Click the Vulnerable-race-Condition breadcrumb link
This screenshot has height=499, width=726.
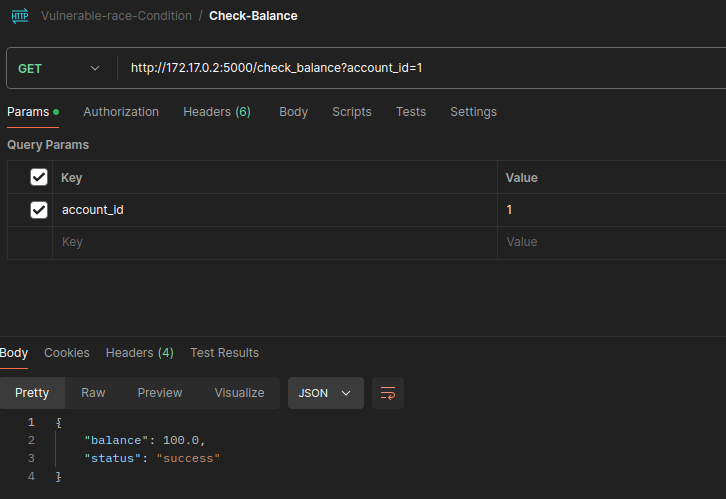tap(116, 16)
